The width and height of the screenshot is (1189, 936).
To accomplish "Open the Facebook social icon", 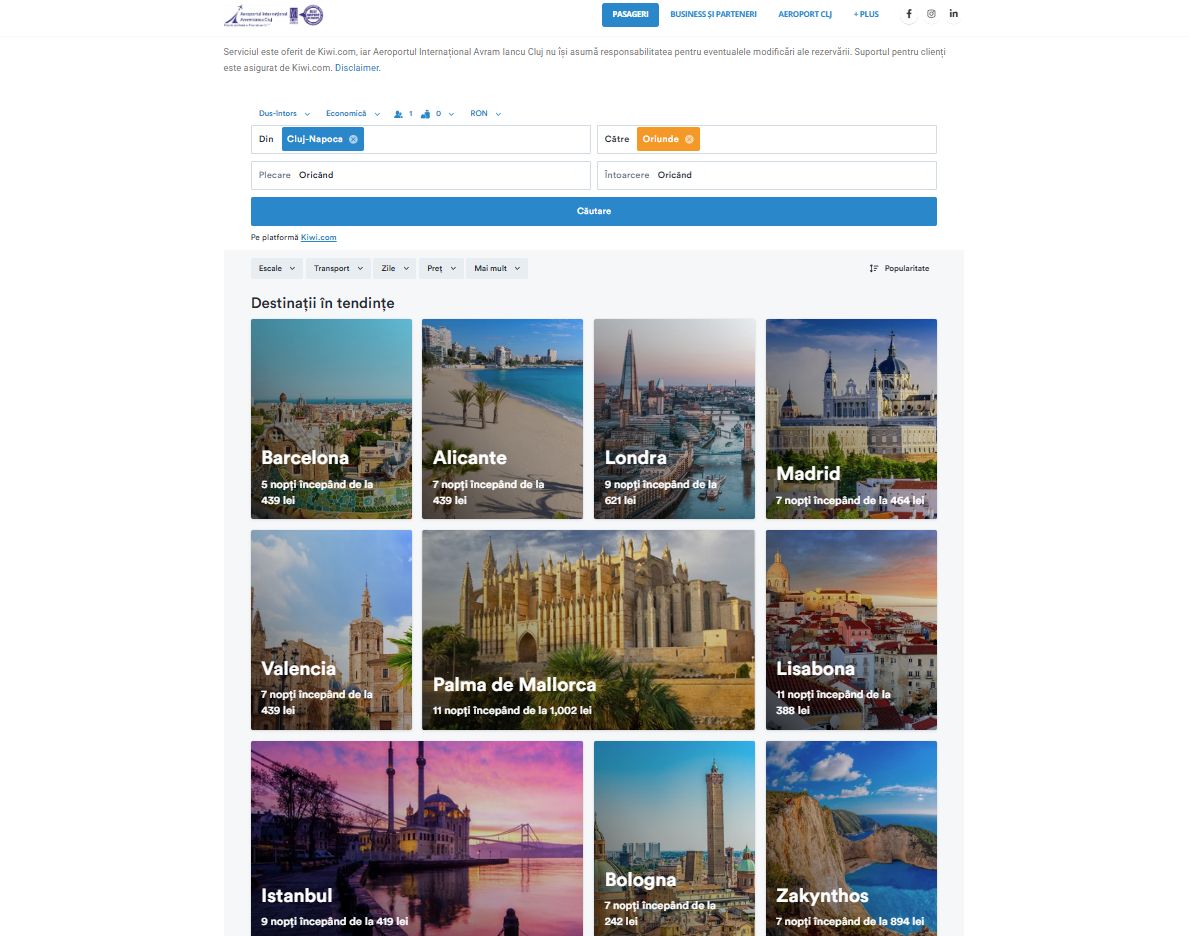I will [x=908, y=14].
